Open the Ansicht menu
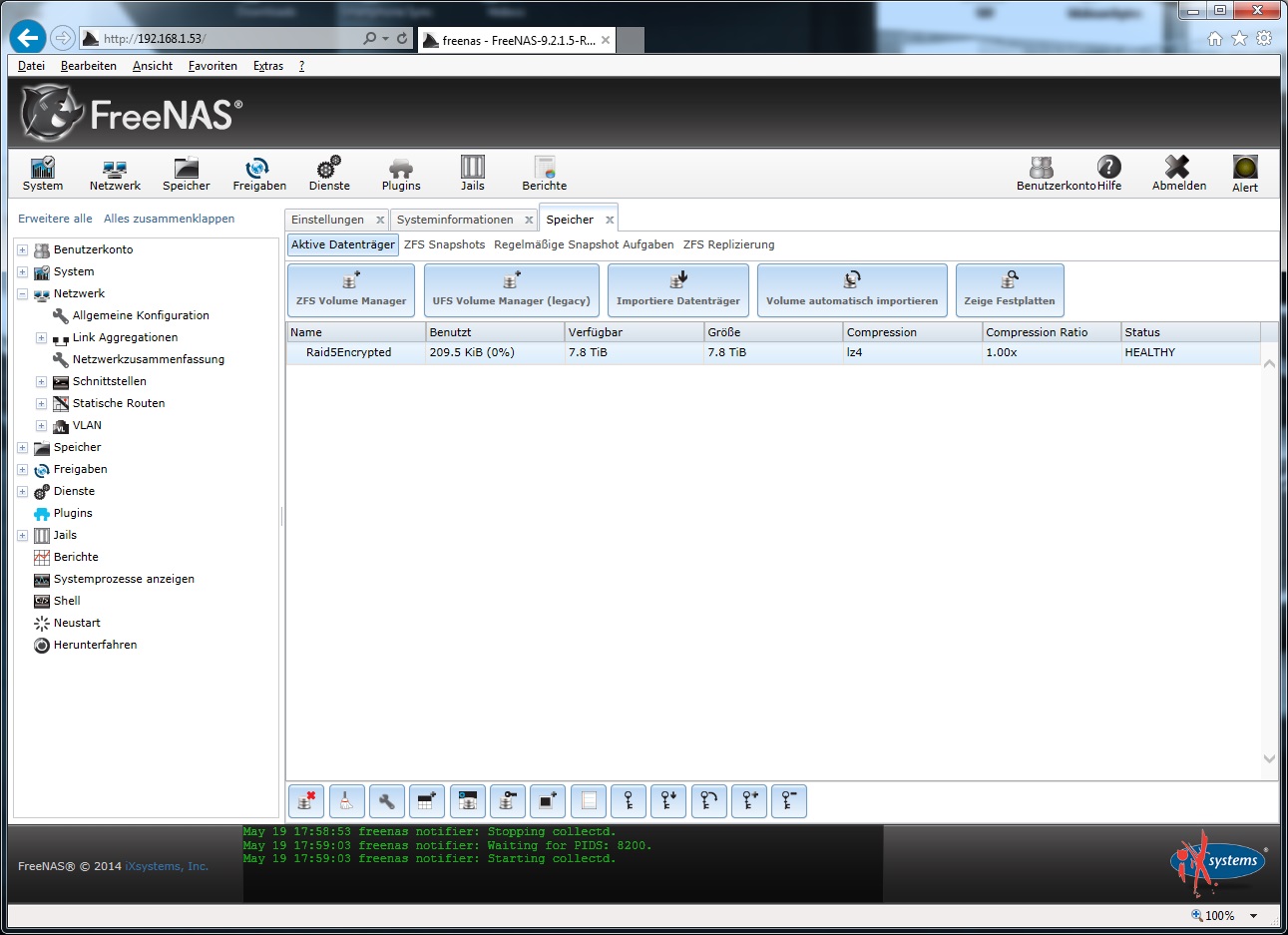1288x935 pixels. [x=153, y=66]
